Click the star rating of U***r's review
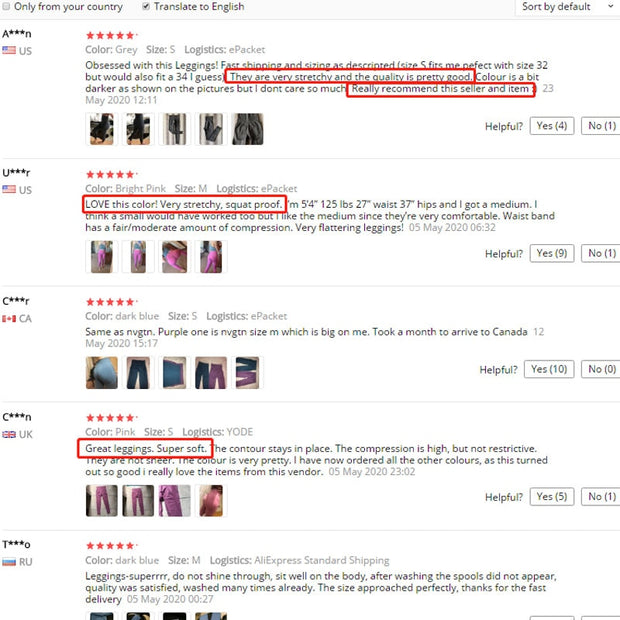Screen dimensions: 620x620 click(x=112, y=174)
